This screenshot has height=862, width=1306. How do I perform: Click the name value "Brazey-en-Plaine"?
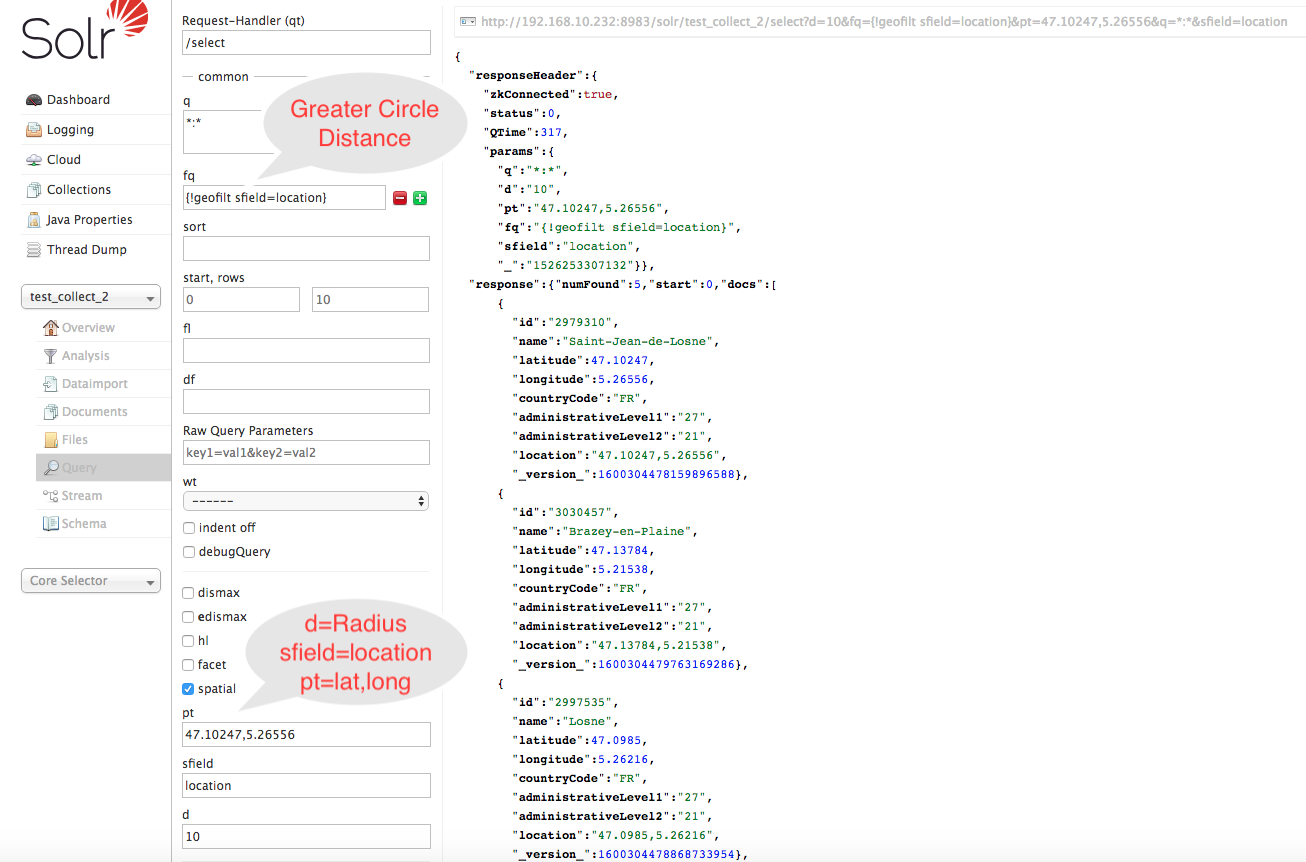pyautogui.click(x=629, y=531)
